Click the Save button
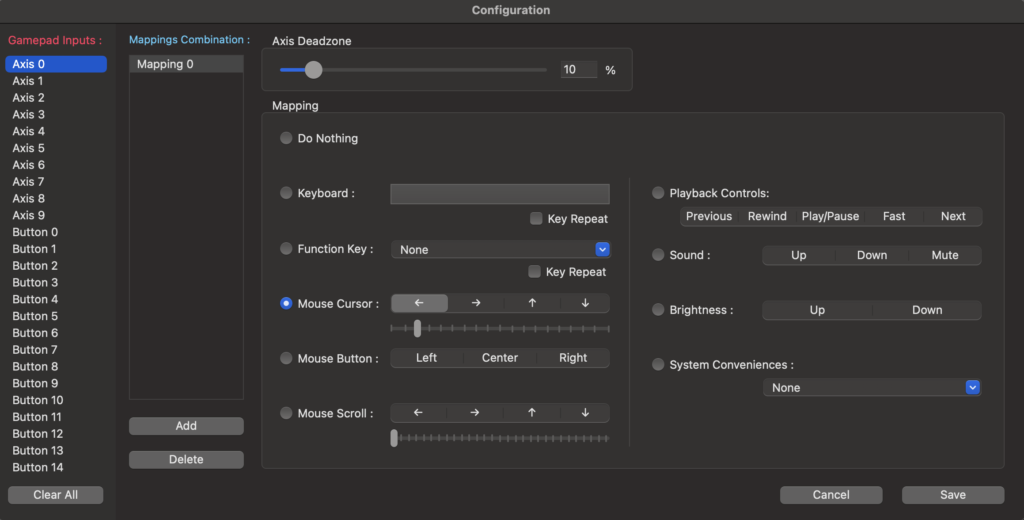Image resolution: width=1024 pixels, height=520 pixels. pyautogui.click(x=952, y=495)
